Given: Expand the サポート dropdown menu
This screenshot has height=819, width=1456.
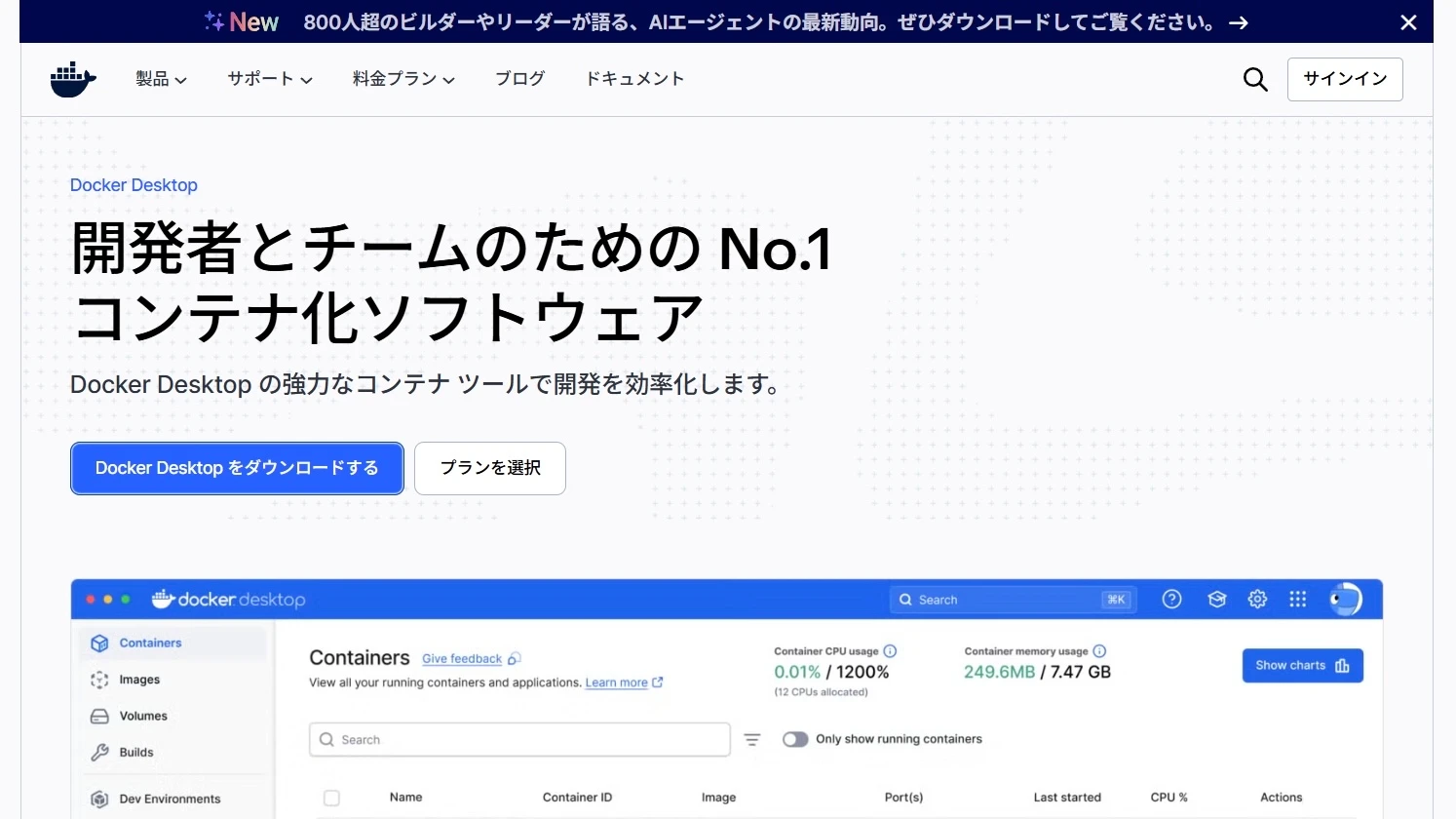Looking at the screenshot, I should click(x=270, y=79).
